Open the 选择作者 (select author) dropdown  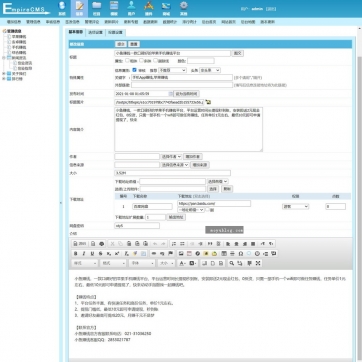click(171, 156)
